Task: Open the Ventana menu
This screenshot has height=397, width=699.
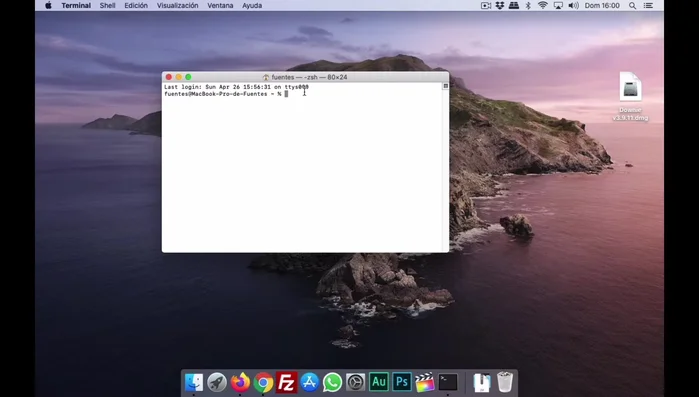Action: [220, 5]
